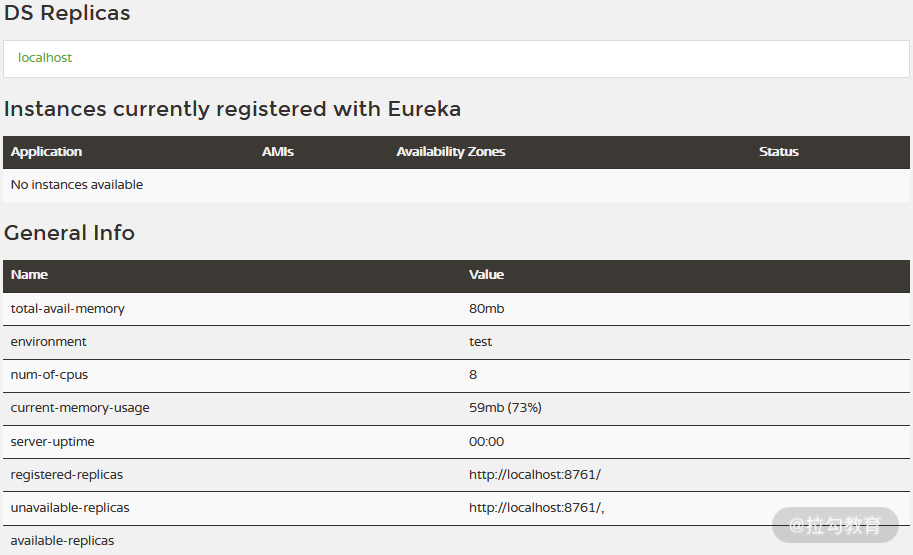The width and height of the screenshot is (913, 555).
Task: Select the Name column header
Action: pyautogui.click(x=29, y=275)
